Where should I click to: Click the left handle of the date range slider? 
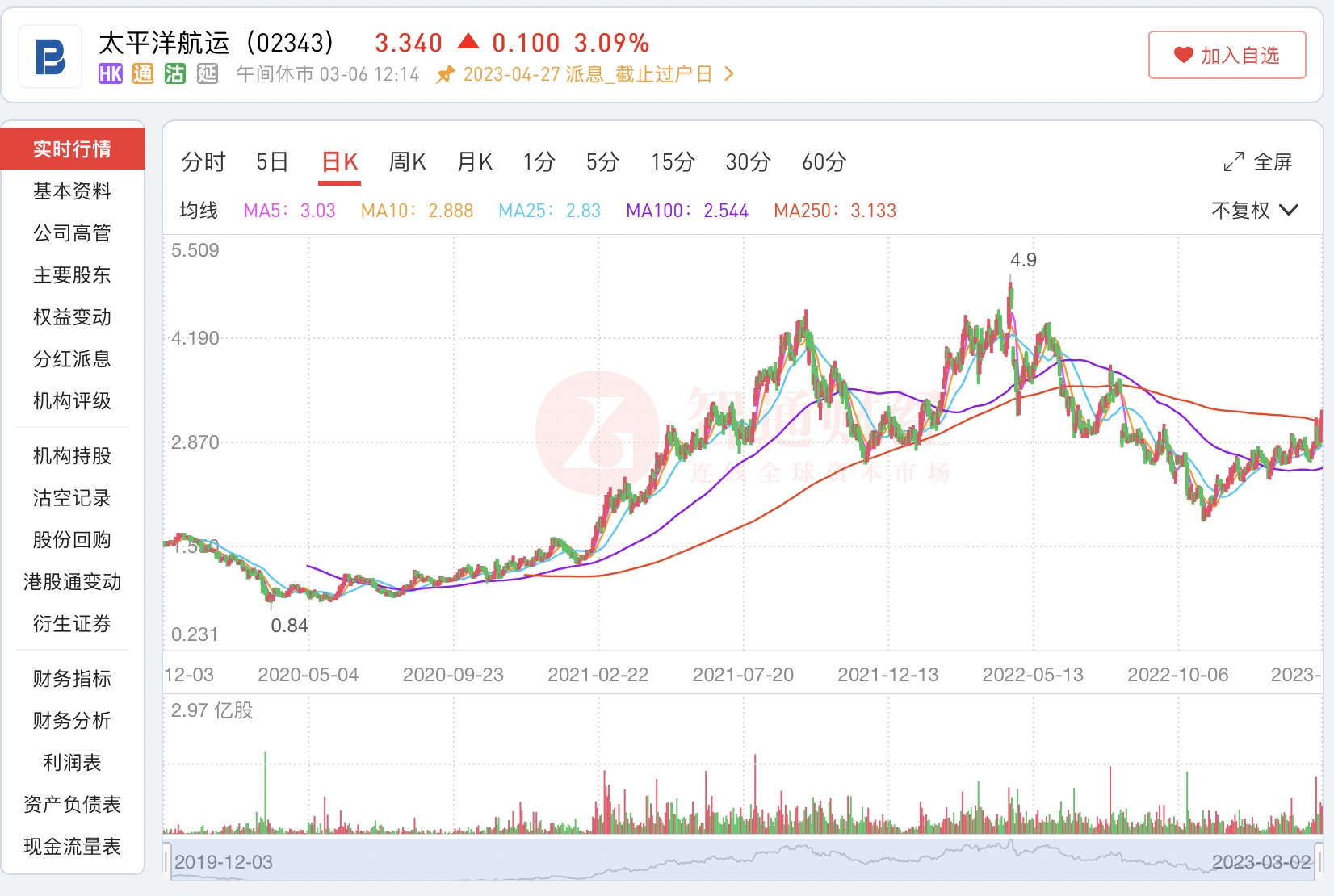point(167,860)
